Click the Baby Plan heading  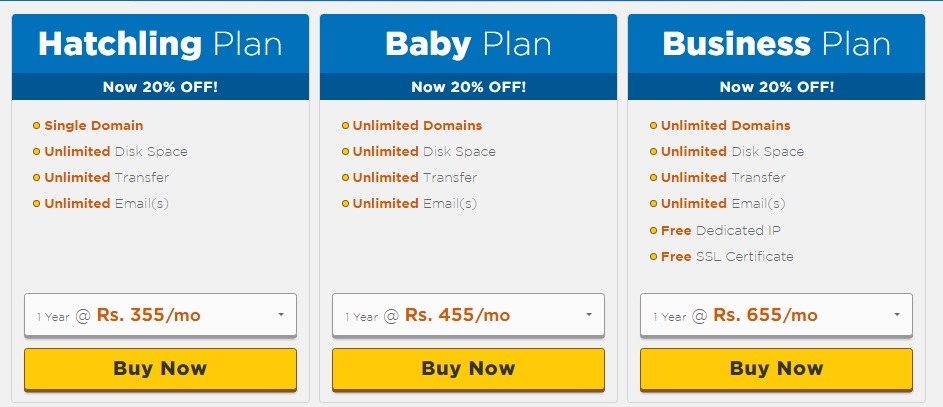pos(468,45)
